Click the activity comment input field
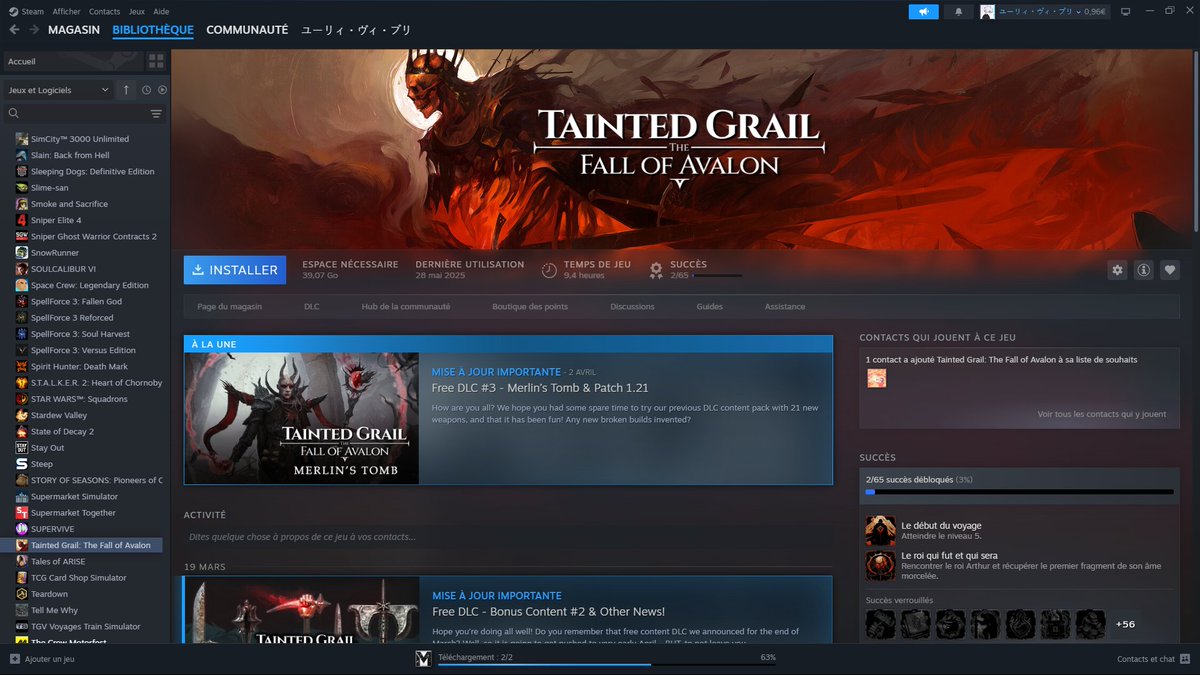1200x675 pixels. (x=508, y=537)
